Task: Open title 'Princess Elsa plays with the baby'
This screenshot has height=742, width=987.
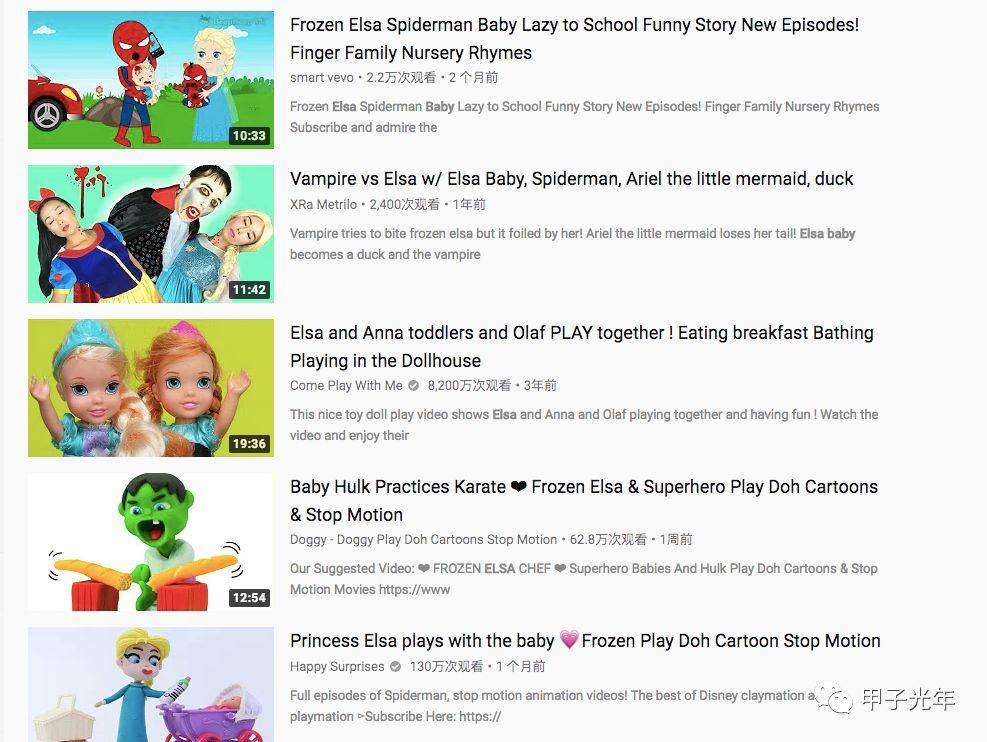Action: coord(585,641)
